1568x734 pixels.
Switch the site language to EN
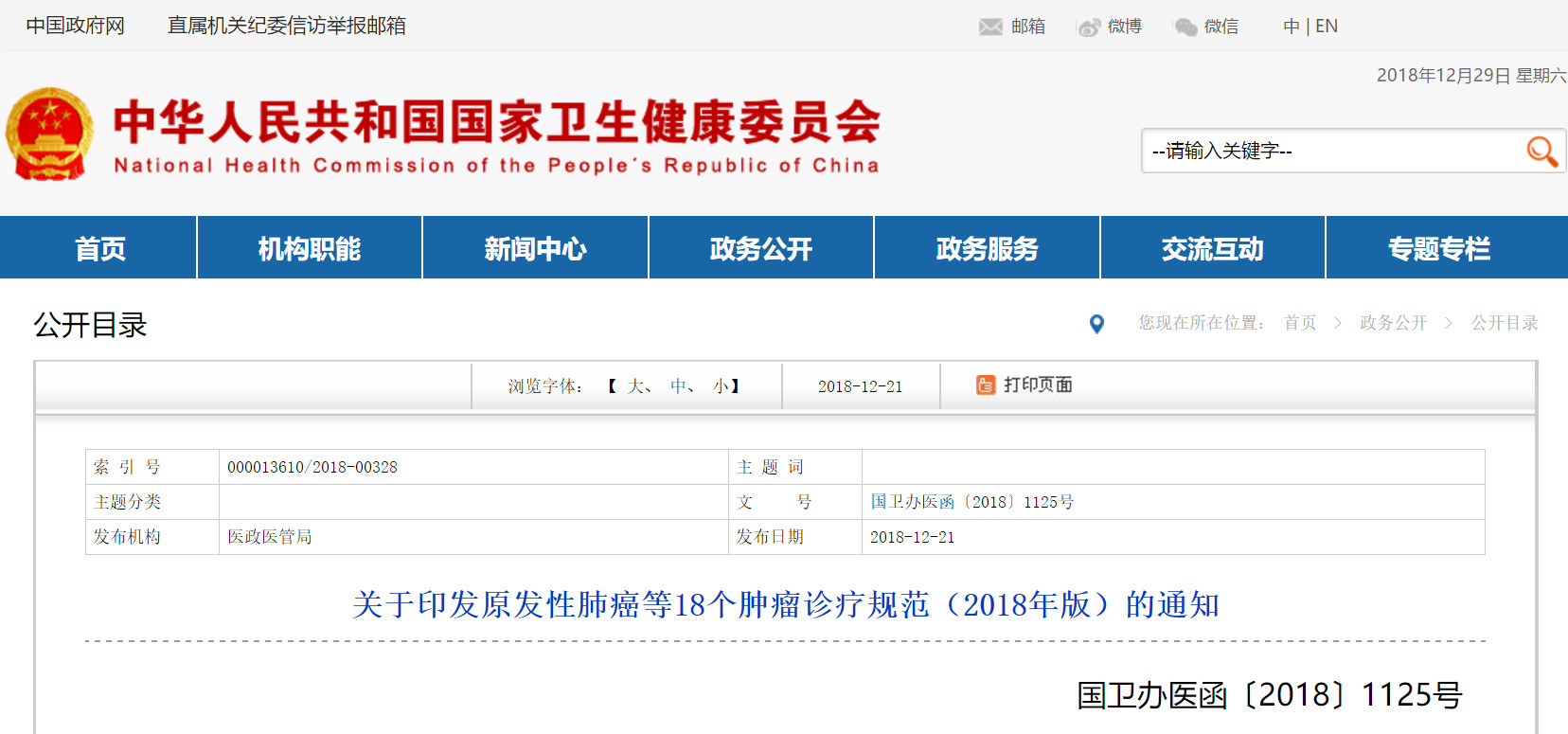[x=1327, y=27]
